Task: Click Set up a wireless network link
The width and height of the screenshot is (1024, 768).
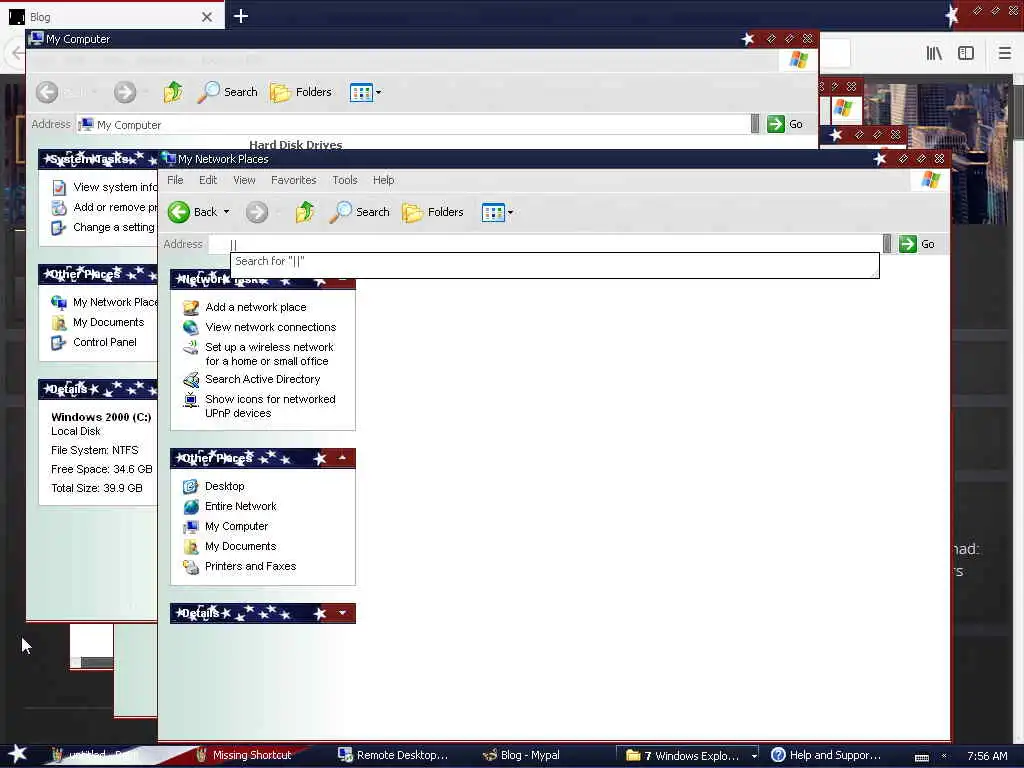Action: [269, 354]
